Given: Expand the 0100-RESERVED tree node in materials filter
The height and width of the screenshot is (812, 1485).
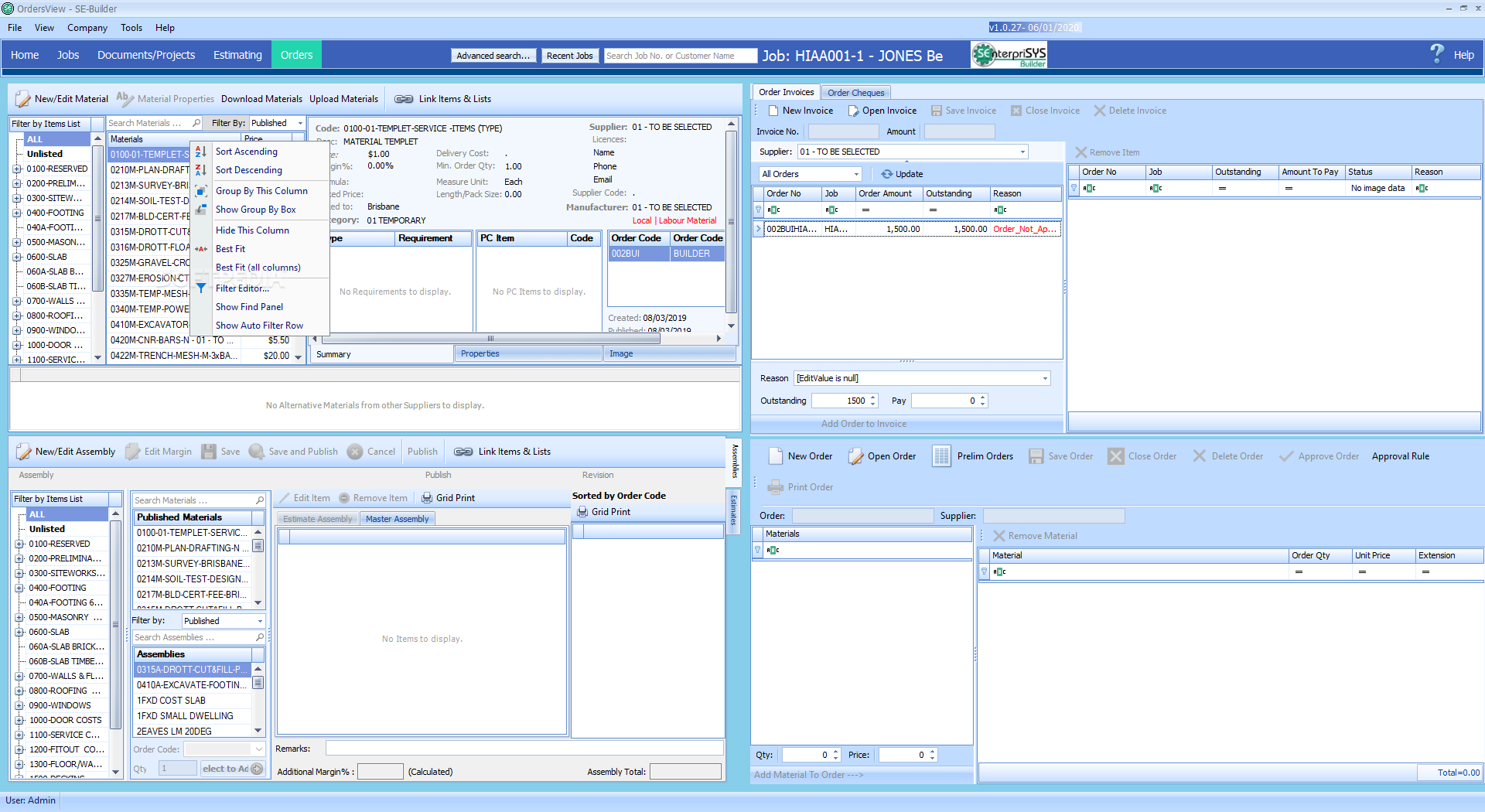Looking at the screenshot, I should coord(17,169).
